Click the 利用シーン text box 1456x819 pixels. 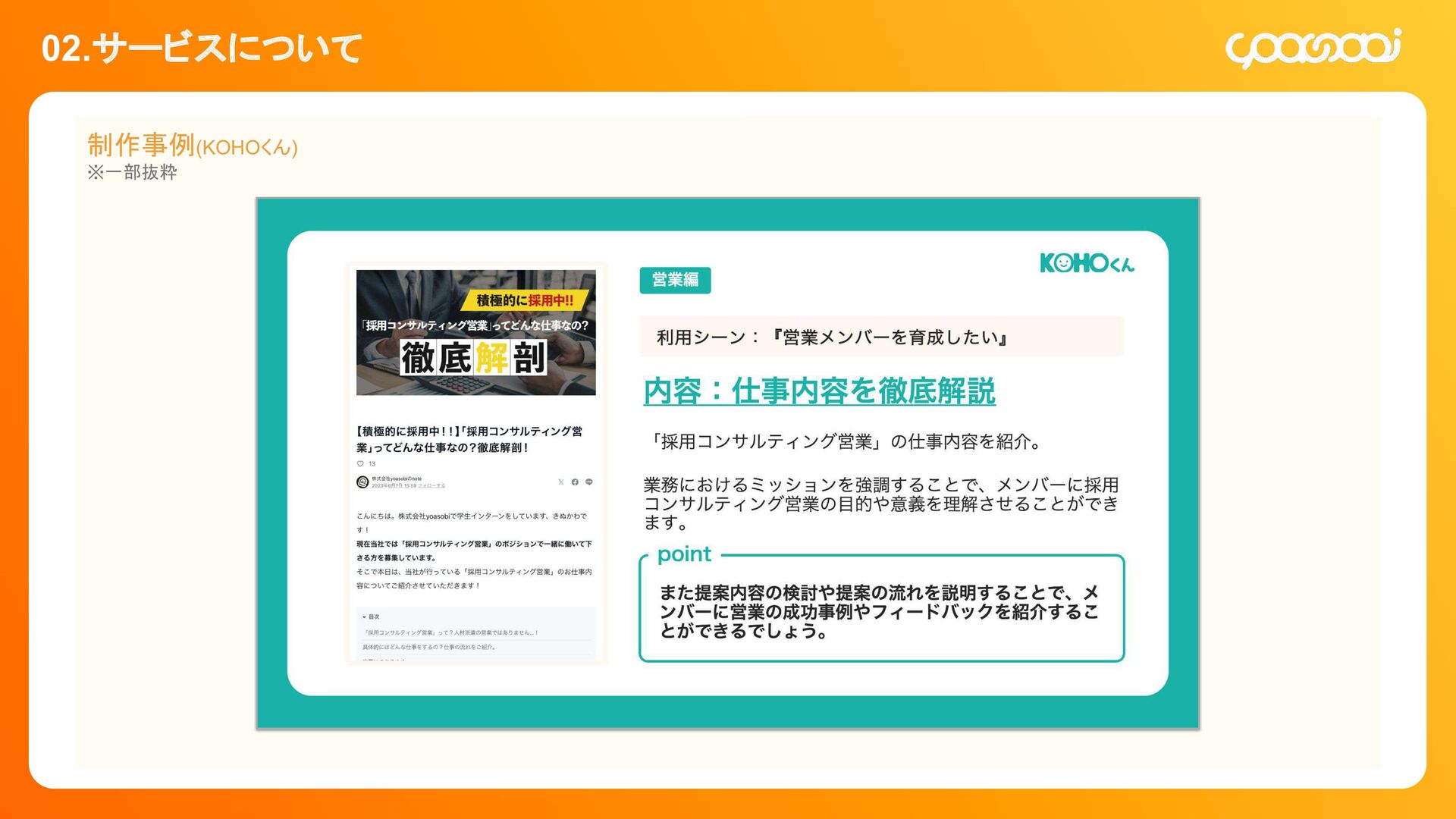880,337
